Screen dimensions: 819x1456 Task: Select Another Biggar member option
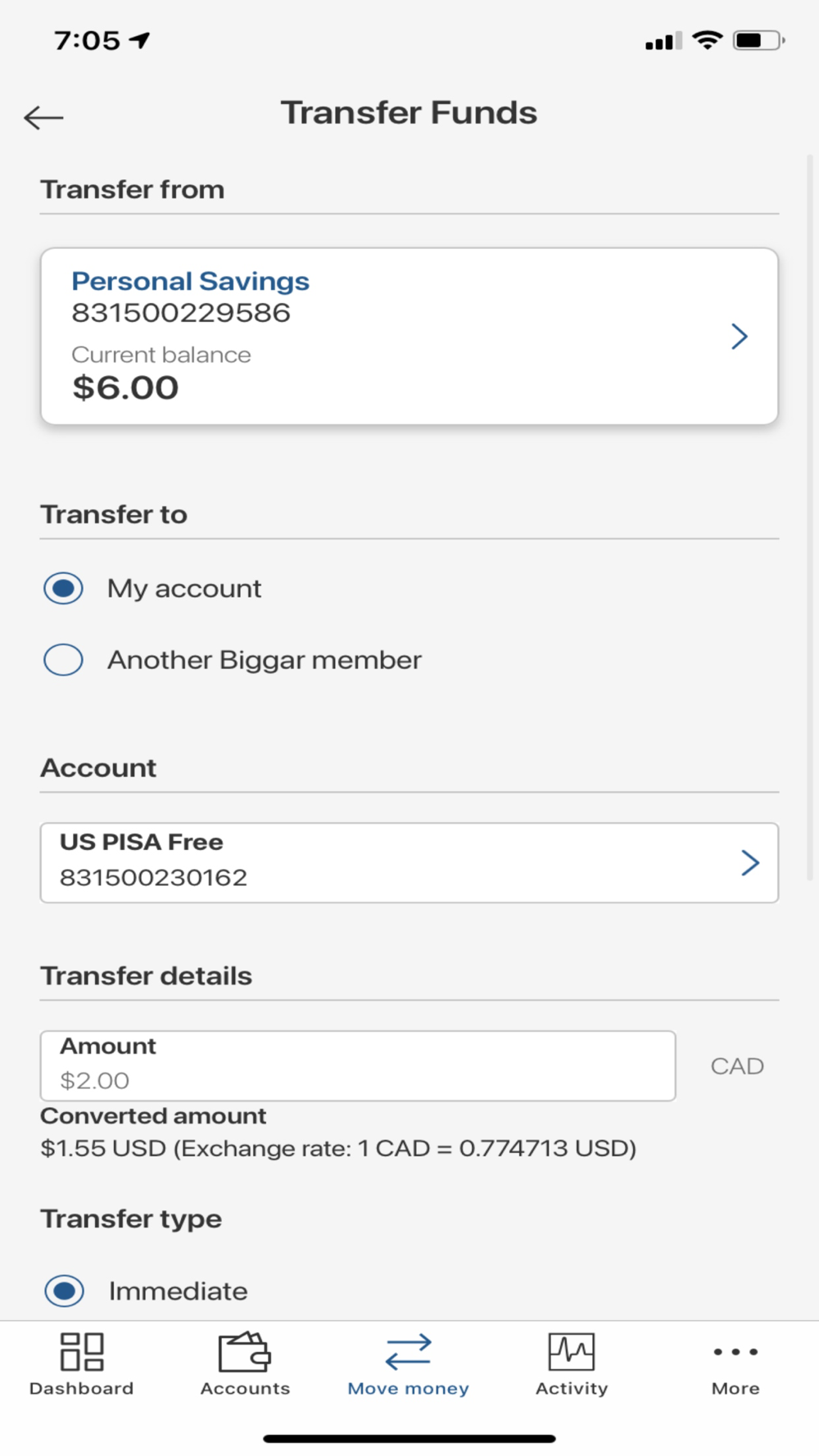64,660
